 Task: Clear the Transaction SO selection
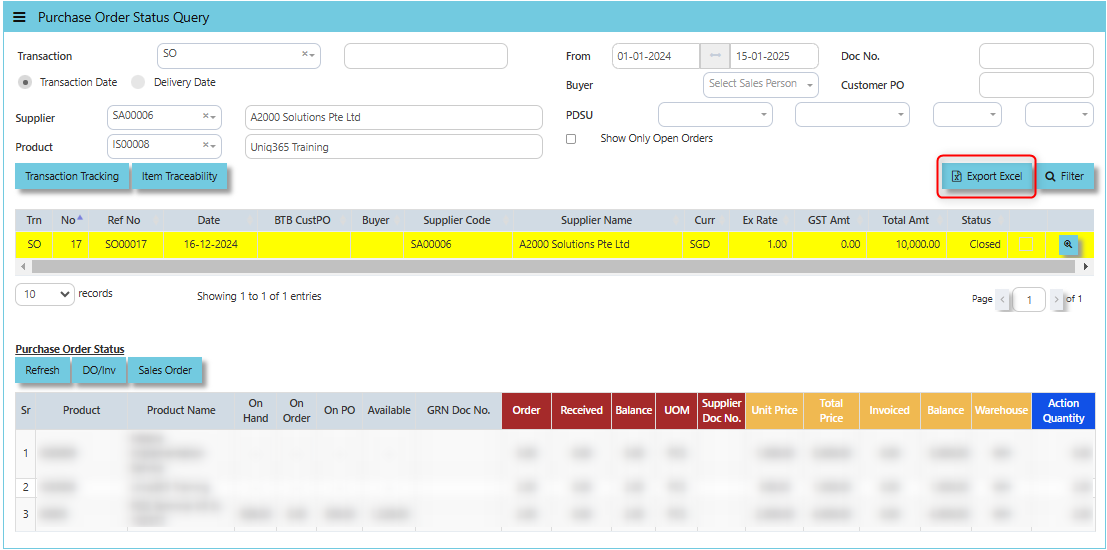click(x=305, y=55)
